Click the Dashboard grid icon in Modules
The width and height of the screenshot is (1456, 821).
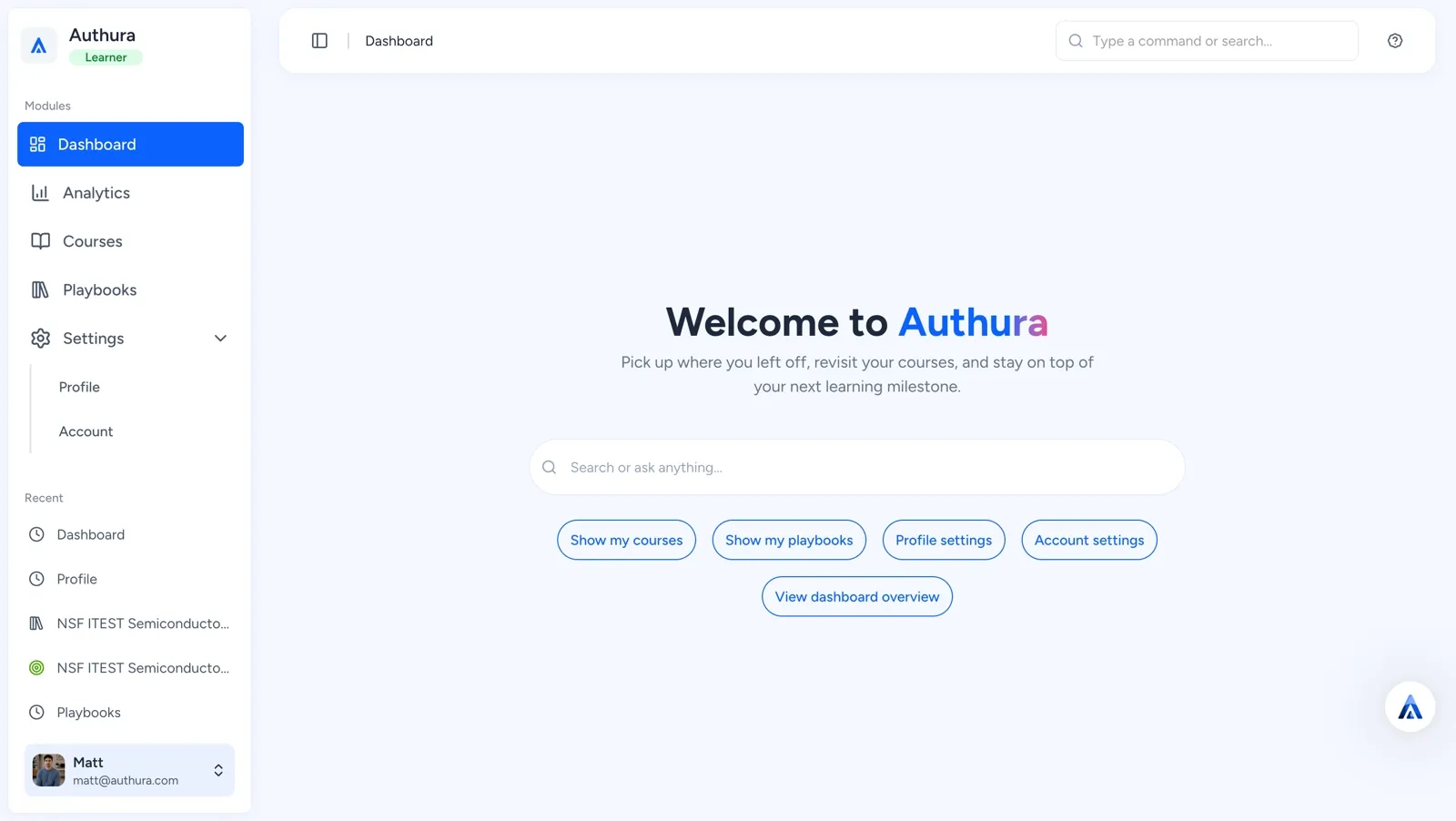click(x=37, y=145)
